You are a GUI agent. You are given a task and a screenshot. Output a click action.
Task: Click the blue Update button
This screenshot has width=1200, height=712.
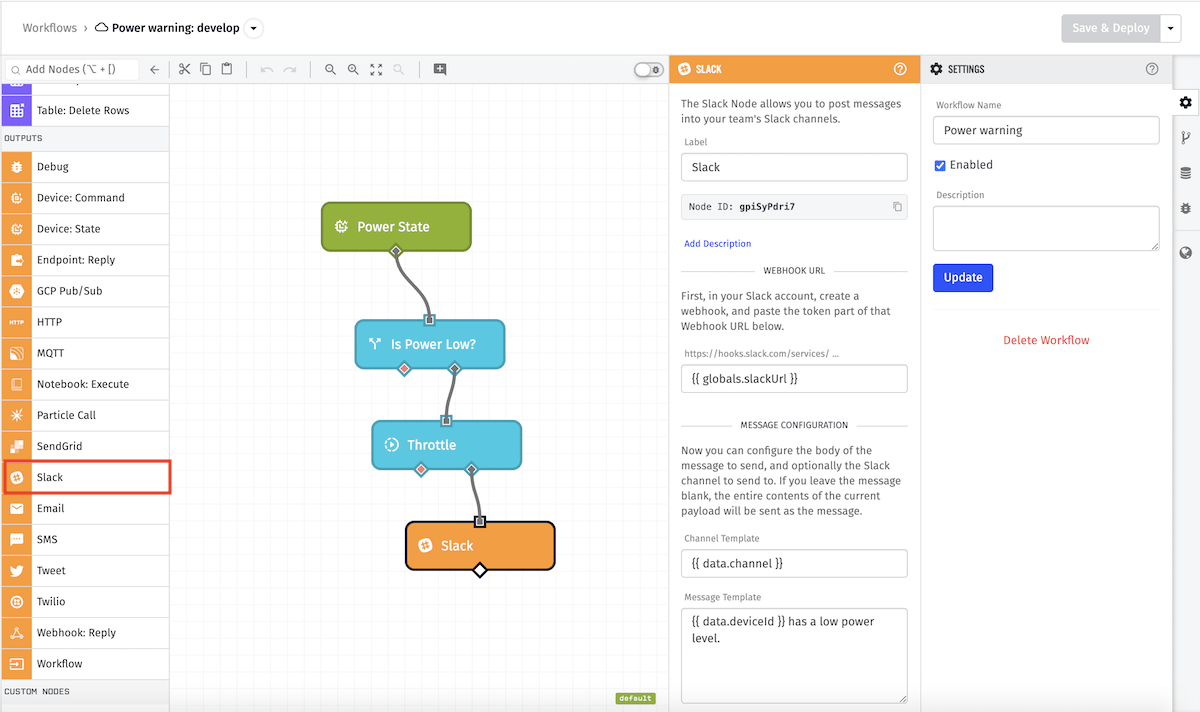coord(963,277)
